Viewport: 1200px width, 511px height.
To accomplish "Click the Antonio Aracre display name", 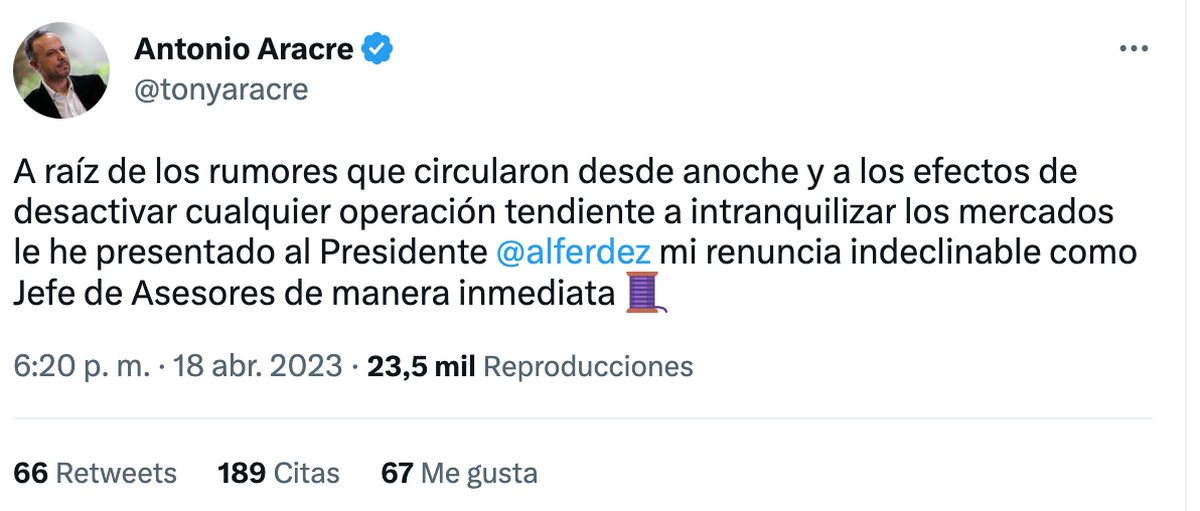I will 243,48.
